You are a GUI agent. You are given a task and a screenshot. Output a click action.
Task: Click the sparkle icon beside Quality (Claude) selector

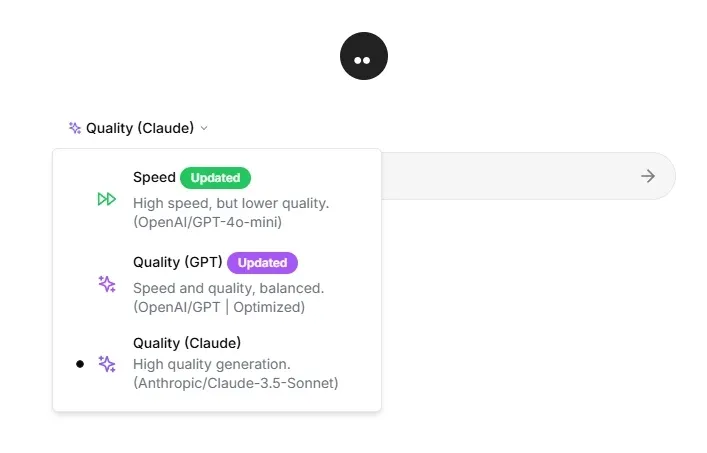pyautogui.click(x=75, y=128)
